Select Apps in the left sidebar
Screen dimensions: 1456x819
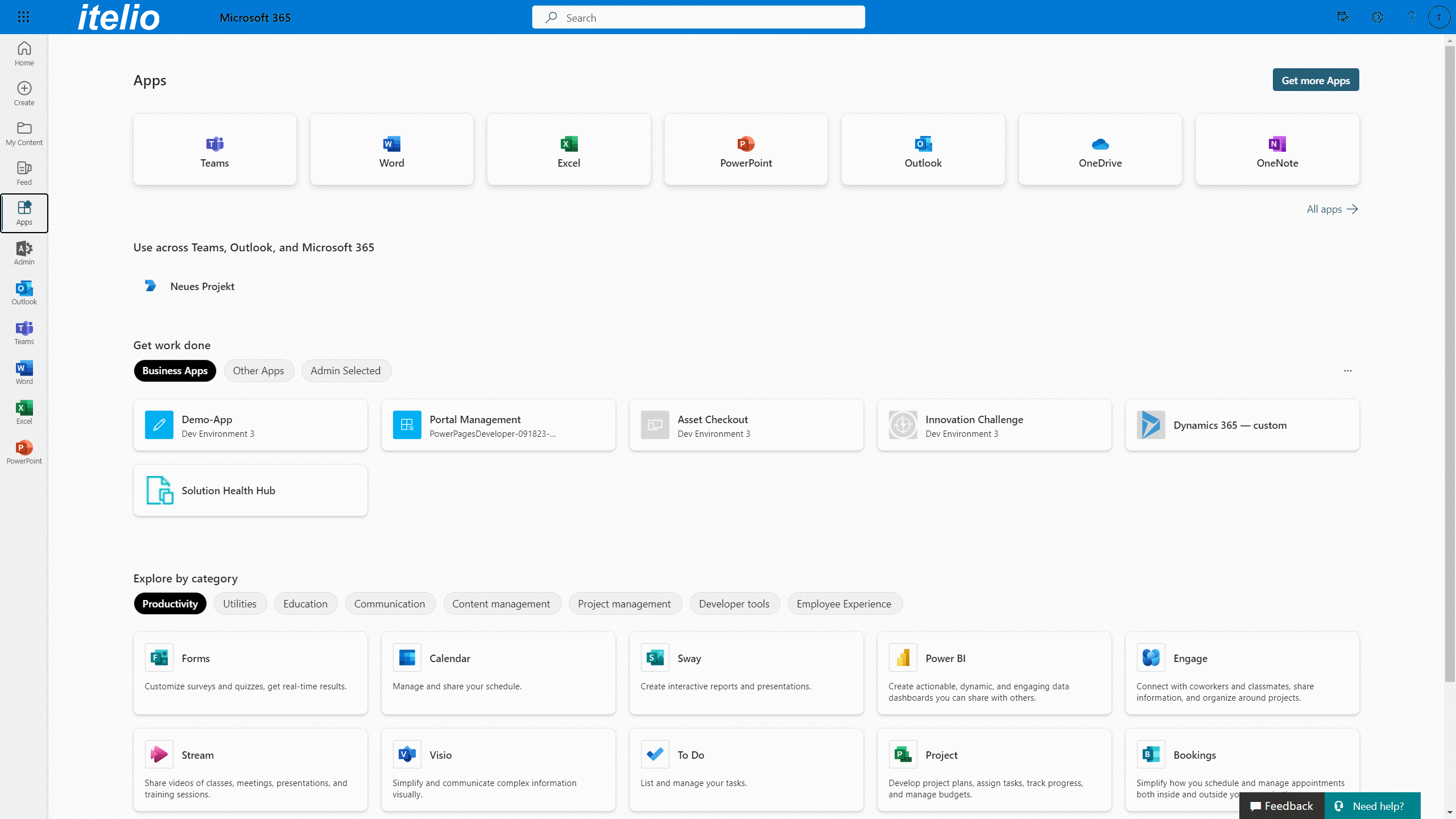pos(24,213)
